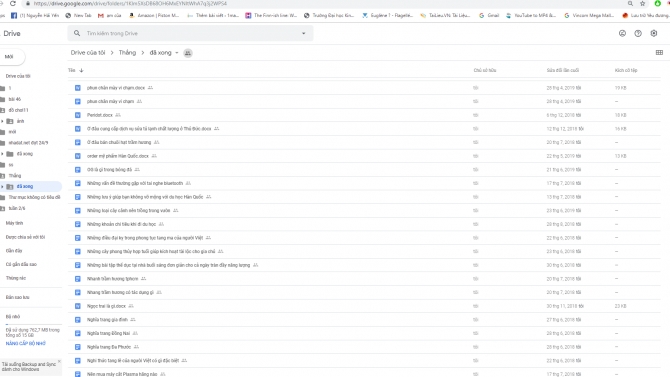The image size is (670, 377).
Task: Click the doc icon of 'order mỹ phẩm Hàn Quốc.docx'
Action: coord(77,156)
